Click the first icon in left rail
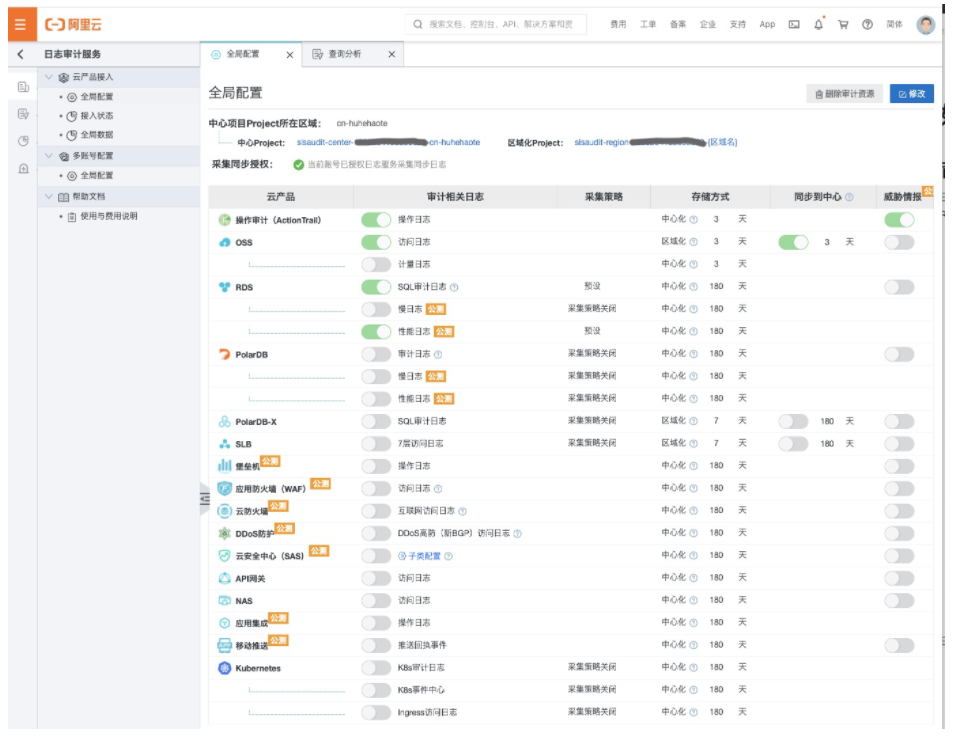Screen dimensions: 953x744 coord(23,87)
